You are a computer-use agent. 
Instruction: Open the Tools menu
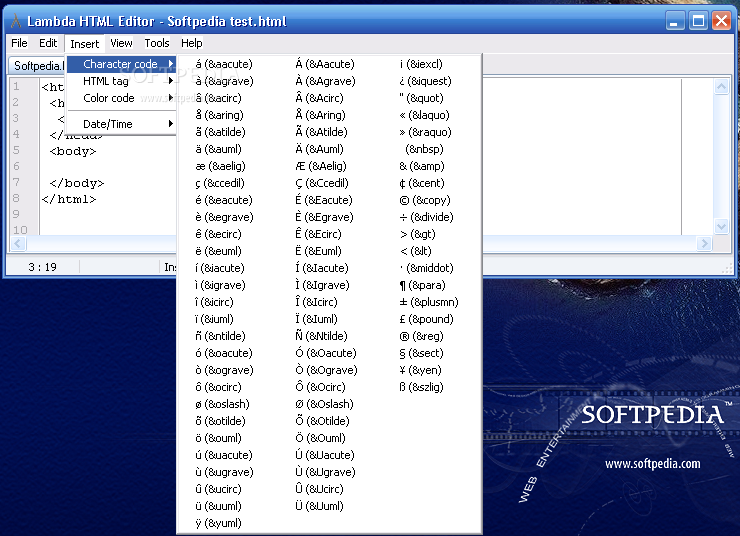[x=157, y=43]
